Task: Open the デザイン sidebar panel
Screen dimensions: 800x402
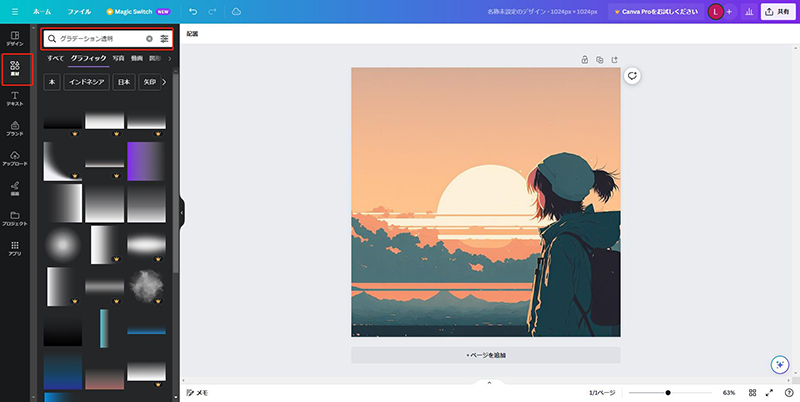Action: click(x=15, y=39)
